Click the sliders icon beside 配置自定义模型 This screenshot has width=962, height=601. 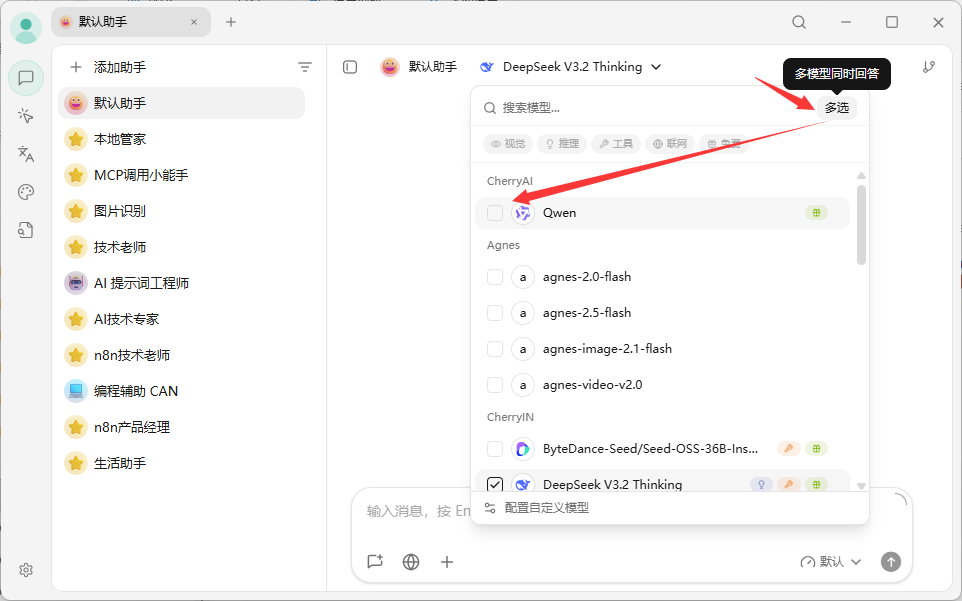pyautogui.click(x=490, y=508)
